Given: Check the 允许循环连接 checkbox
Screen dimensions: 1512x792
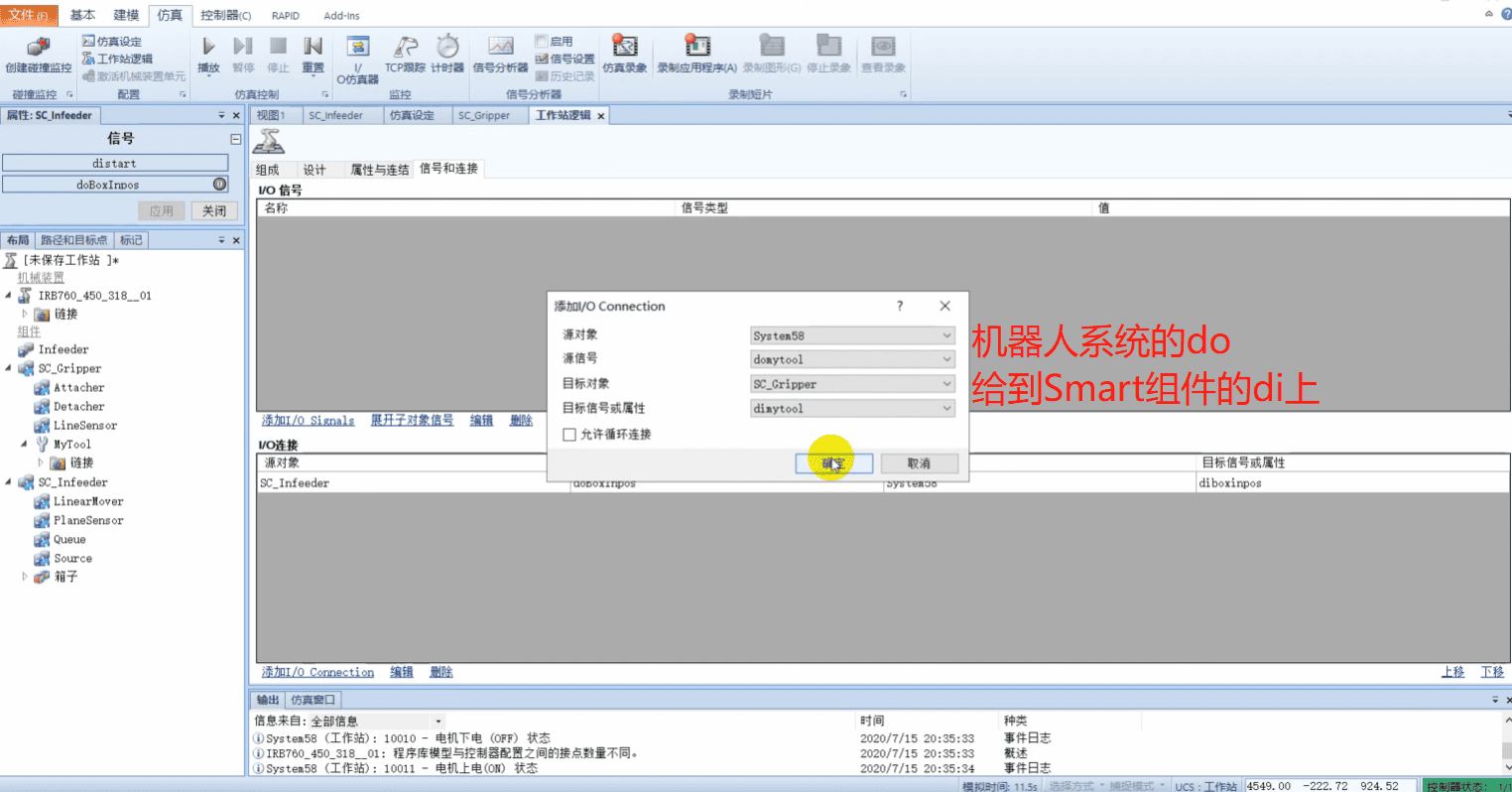Looking at the screenshot, I should [x=569, y=435].
